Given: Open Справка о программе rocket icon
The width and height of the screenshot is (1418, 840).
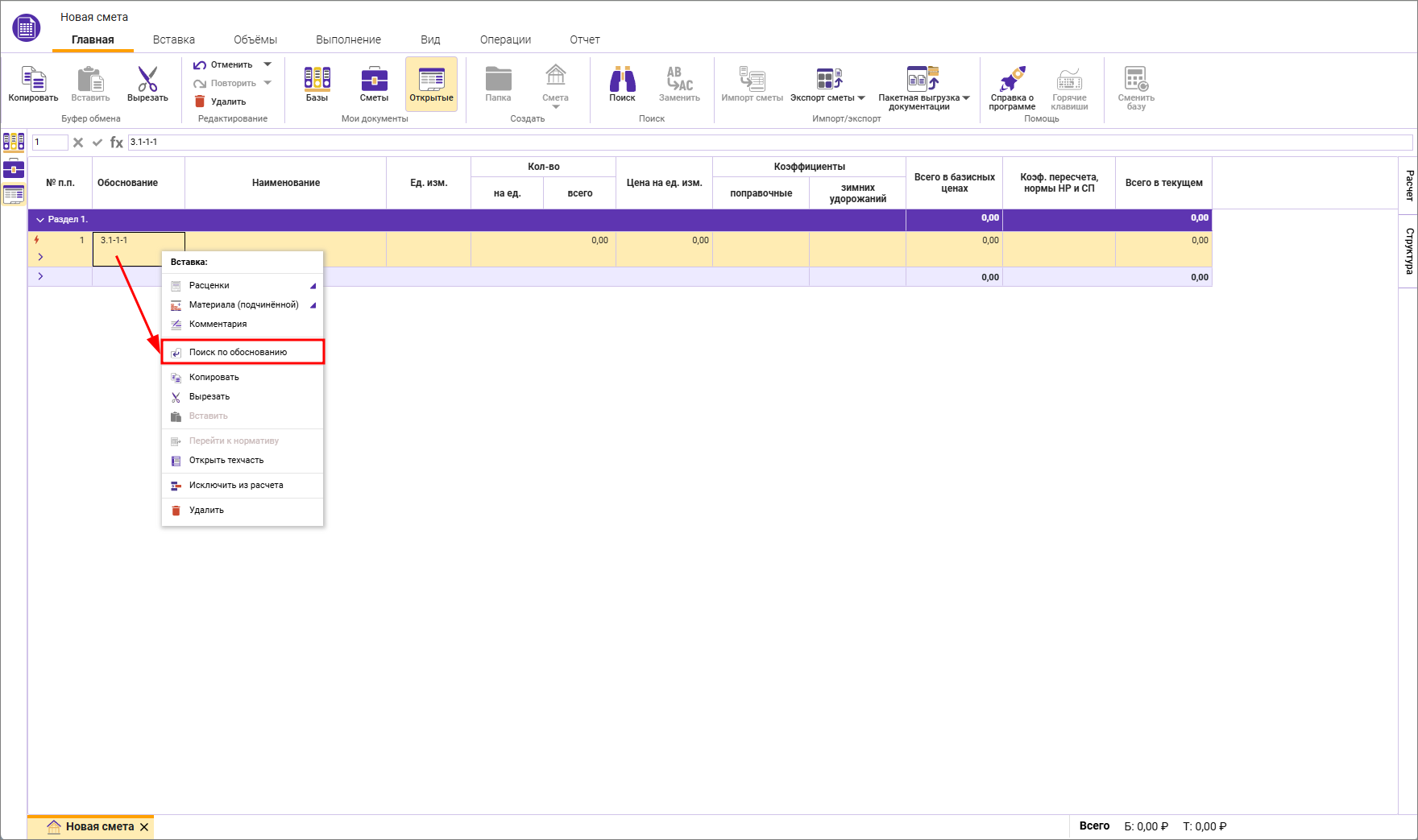Looking at the screenshot, I should [1012, 81].
